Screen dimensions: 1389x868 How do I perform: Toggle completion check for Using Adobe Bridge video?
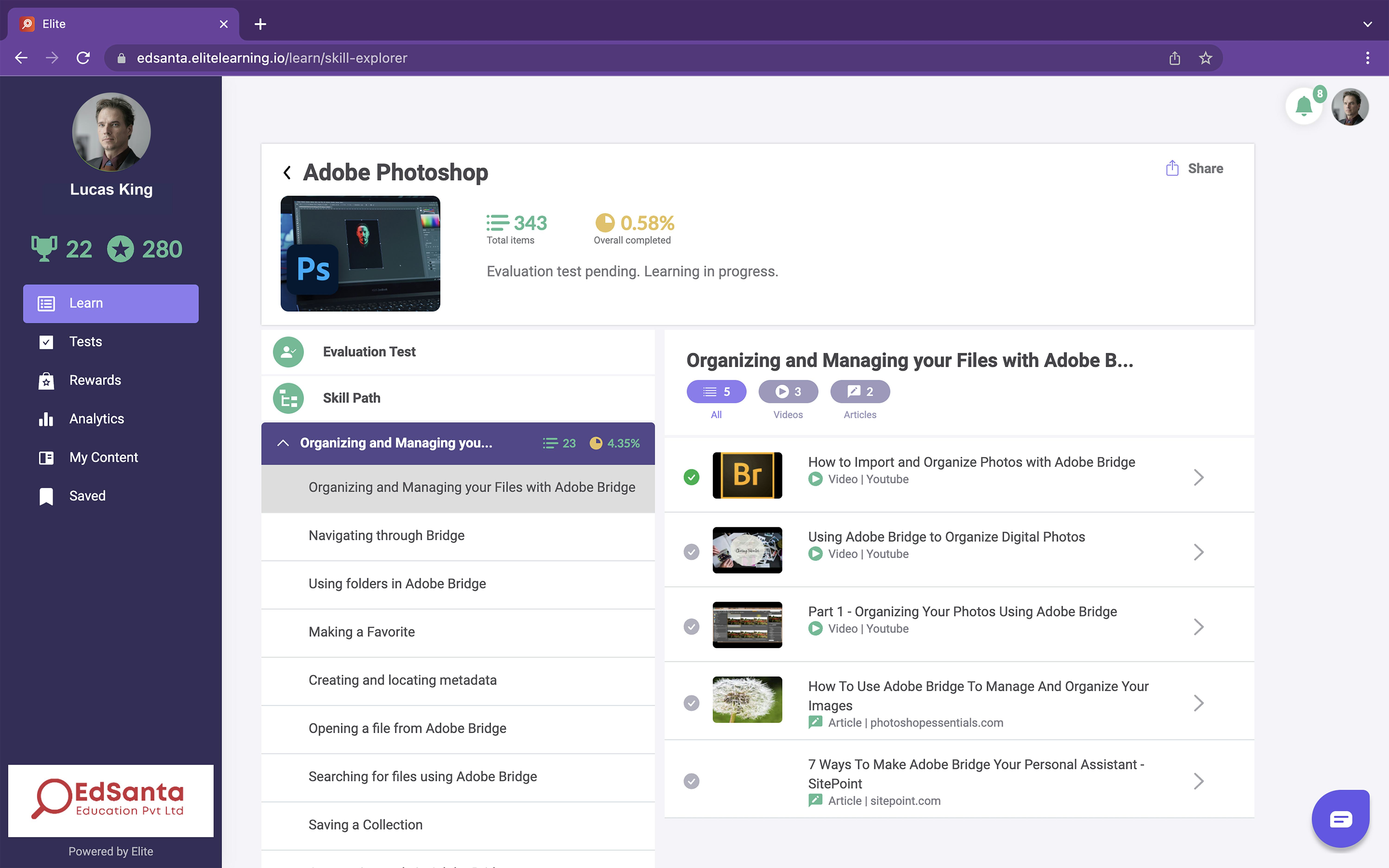click(692, 552)
